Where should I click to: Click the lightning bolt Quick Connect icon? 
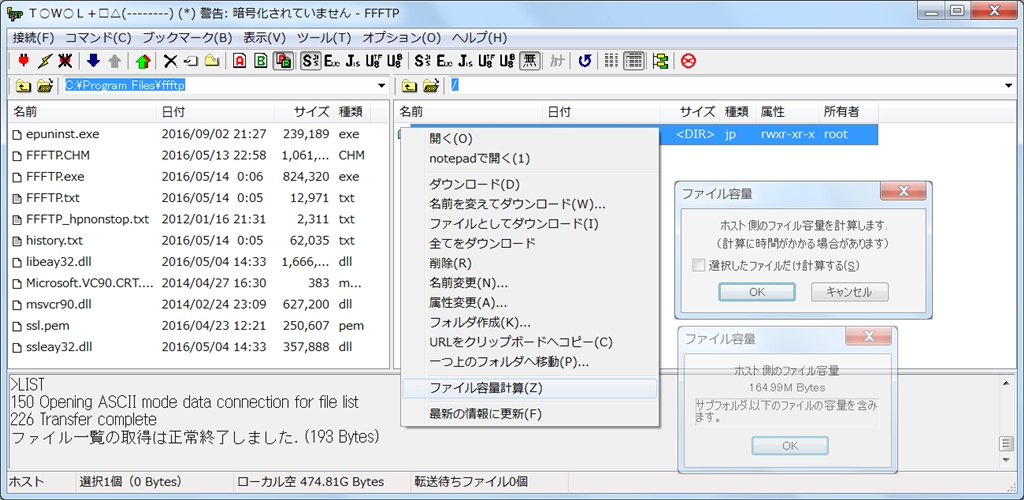pos(44,61)
